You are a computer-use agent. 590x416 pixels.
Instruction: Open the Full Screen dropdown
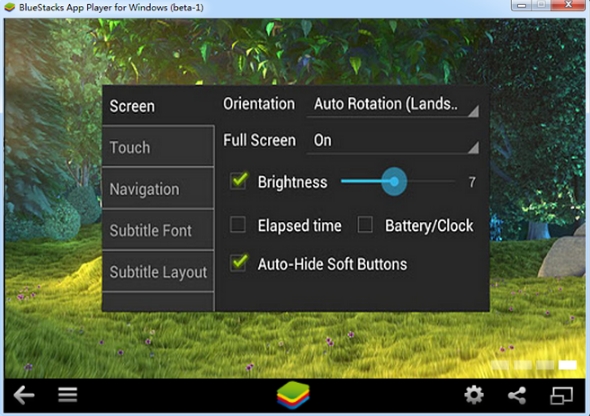(x=392, y=141)
